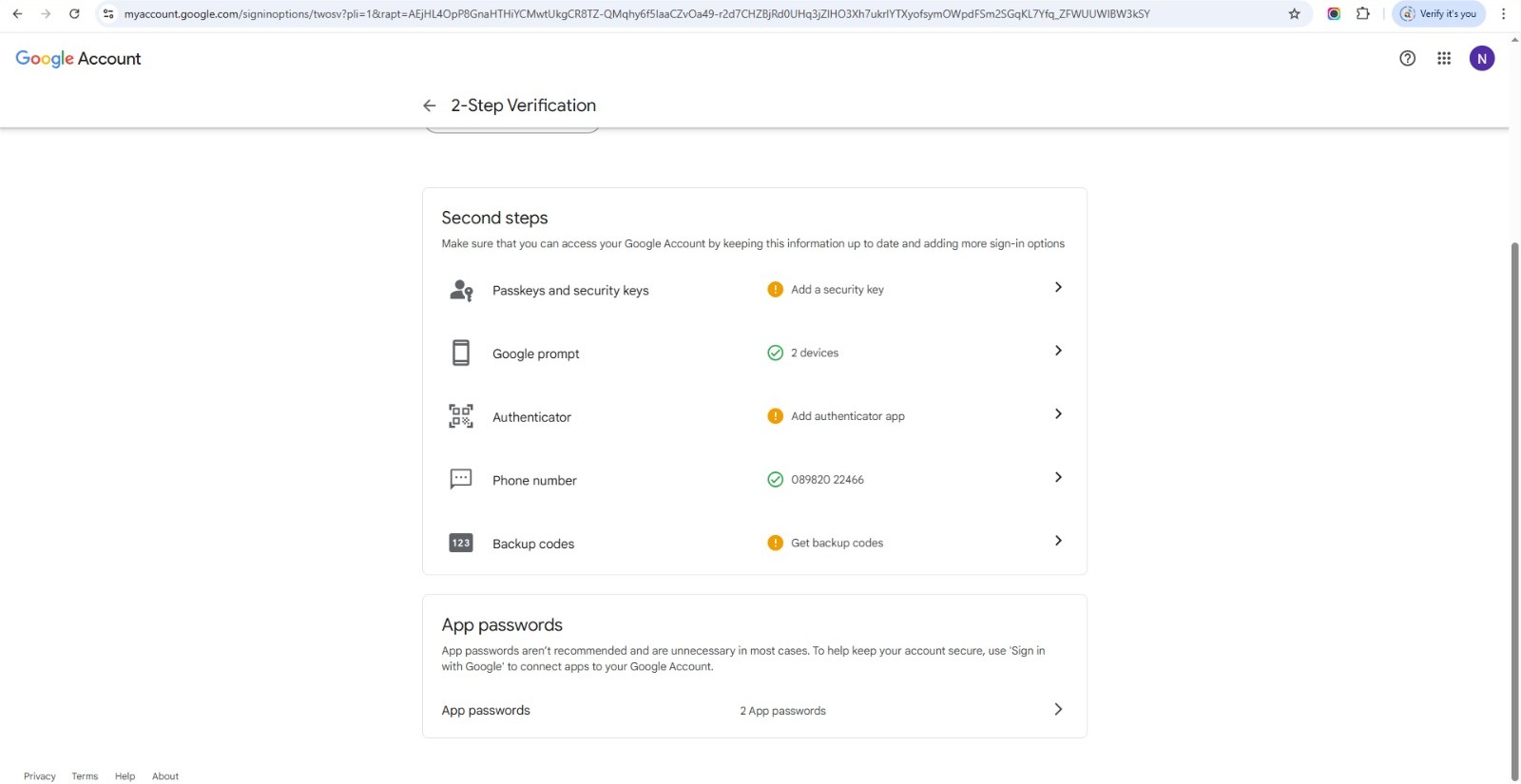Bookmark this page with the star icon
The image size is (1521, 784).
coord(1294,14)
